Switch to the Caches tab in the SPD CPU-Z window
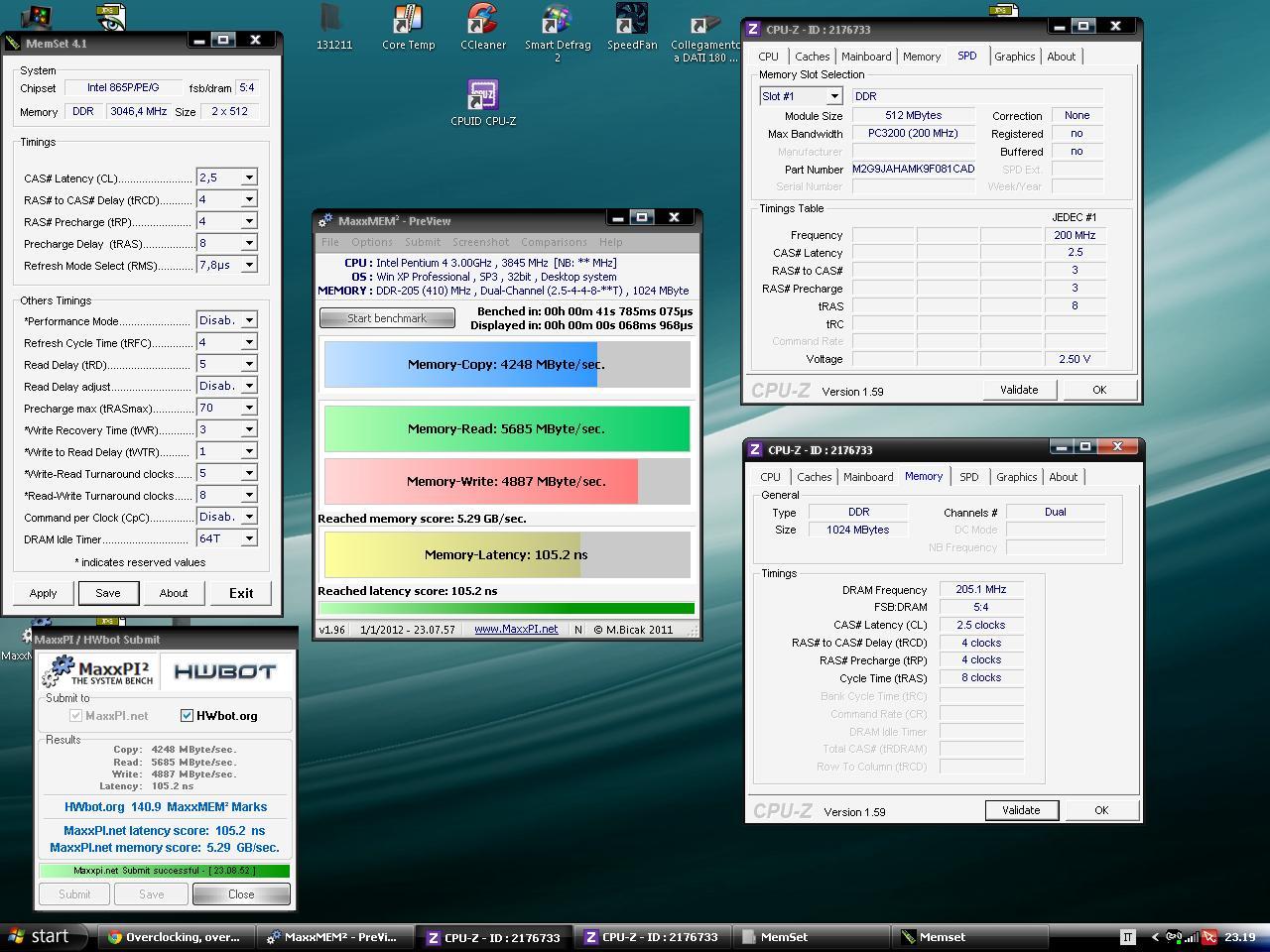Screen dimensions: 1270x952 pos(813,57)
